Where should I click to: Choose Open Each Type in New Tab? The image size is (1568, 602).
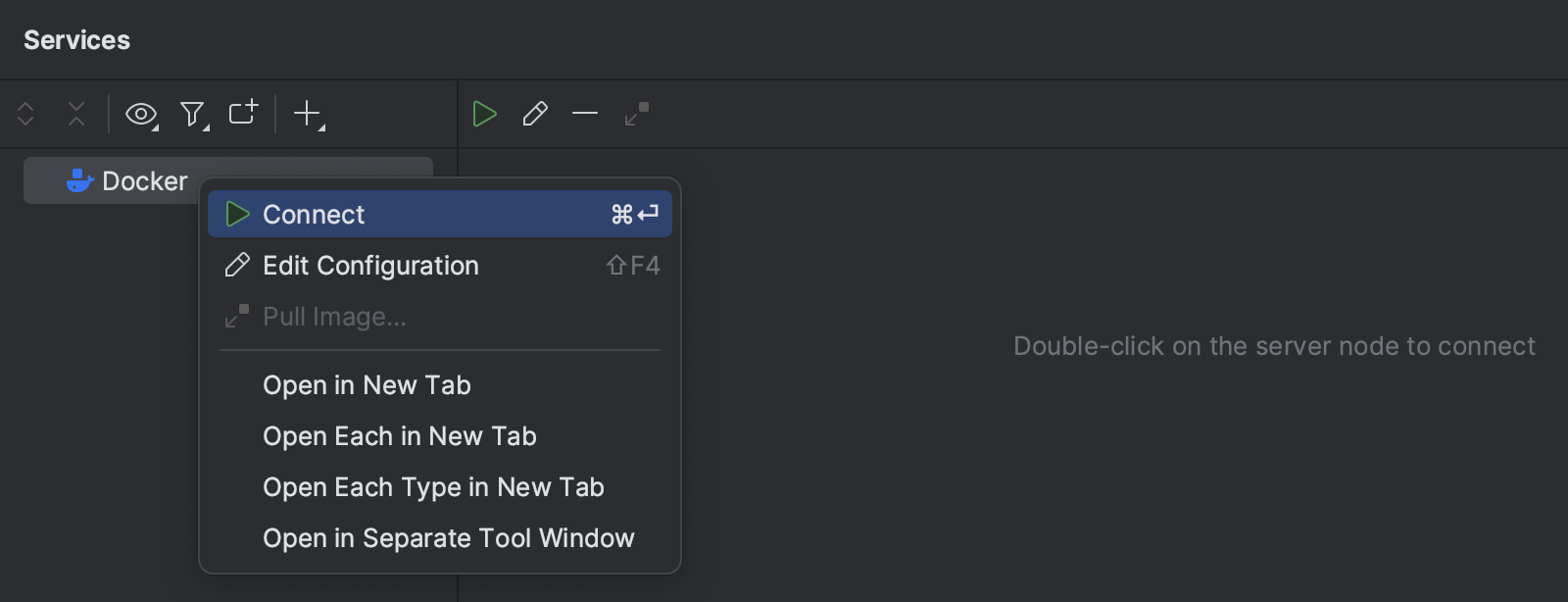[x=432, y=486]
